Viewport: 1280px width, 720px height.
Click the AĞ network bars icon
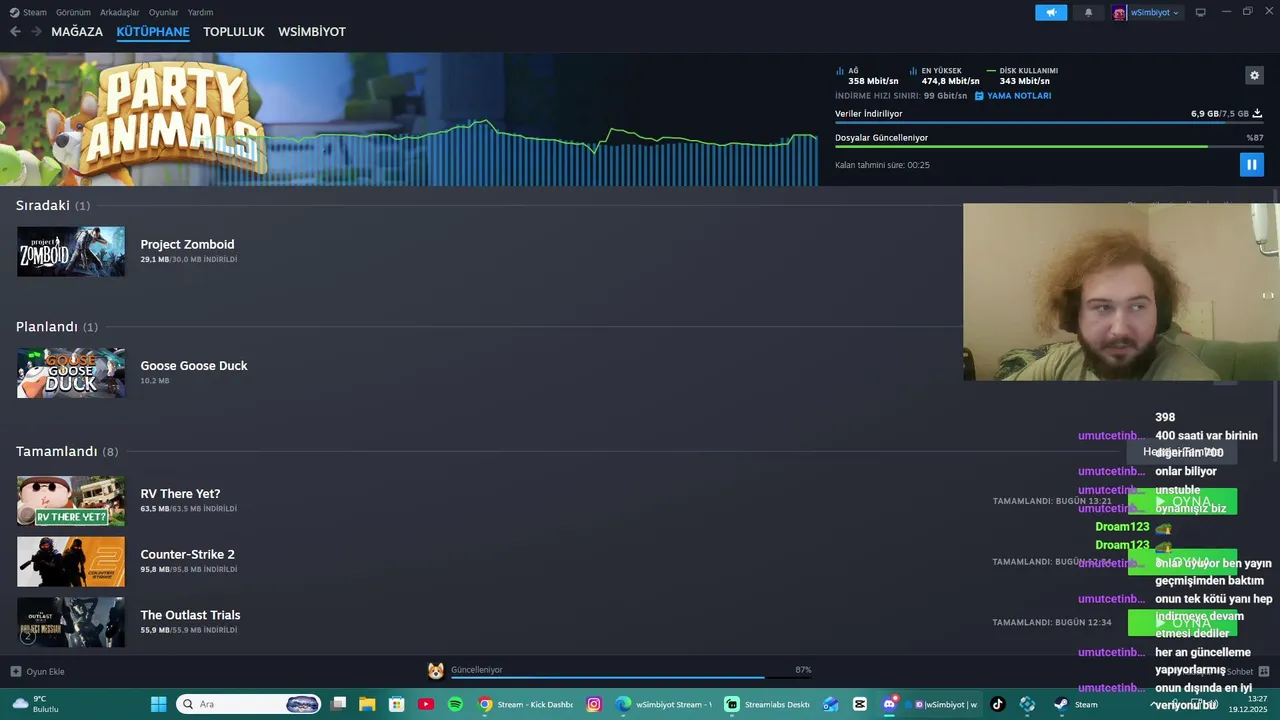click(x=840, y=71)
